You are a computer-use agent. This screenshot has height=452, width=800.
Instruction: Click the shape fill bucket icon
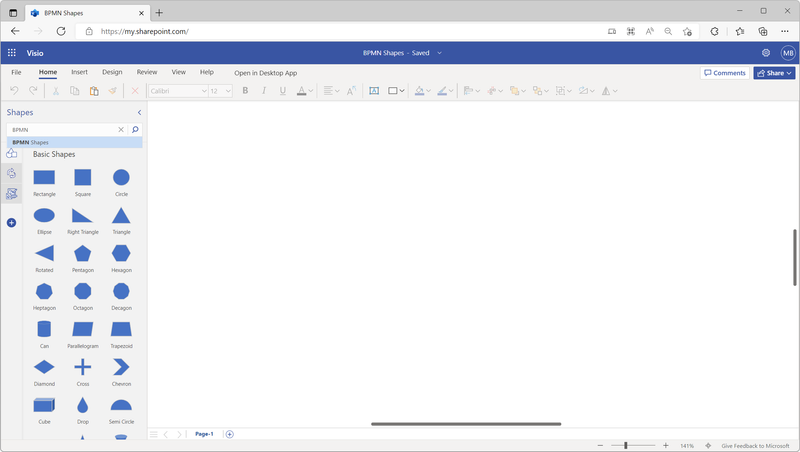click(419, 91)
